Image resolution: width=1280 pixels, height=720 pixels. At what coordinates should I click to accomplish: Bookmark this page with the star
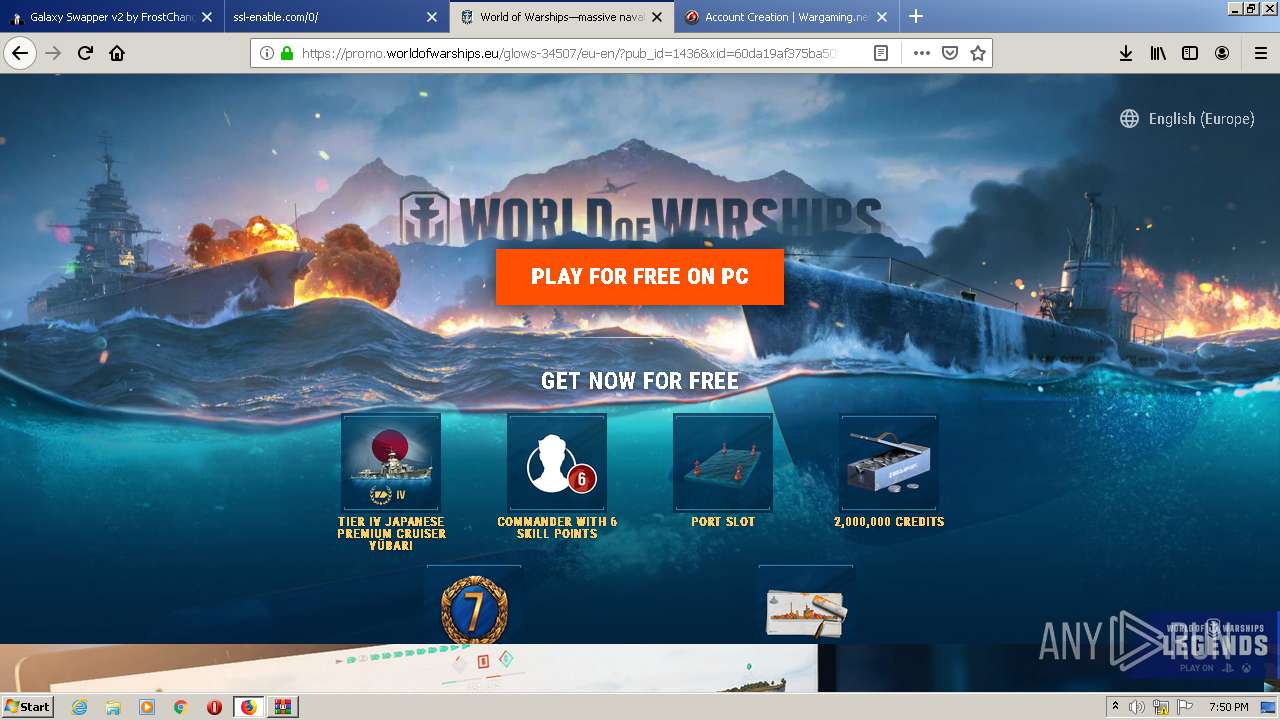[x=978, y=53]
